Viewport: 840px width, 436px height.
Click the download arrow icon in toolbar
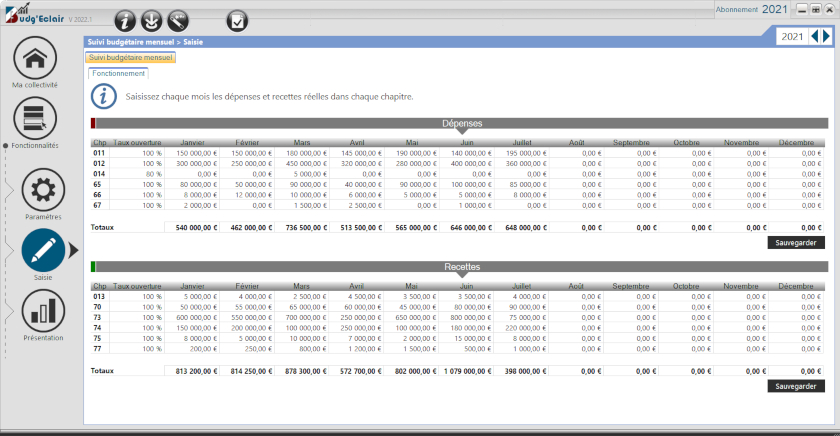click(151, 20)
